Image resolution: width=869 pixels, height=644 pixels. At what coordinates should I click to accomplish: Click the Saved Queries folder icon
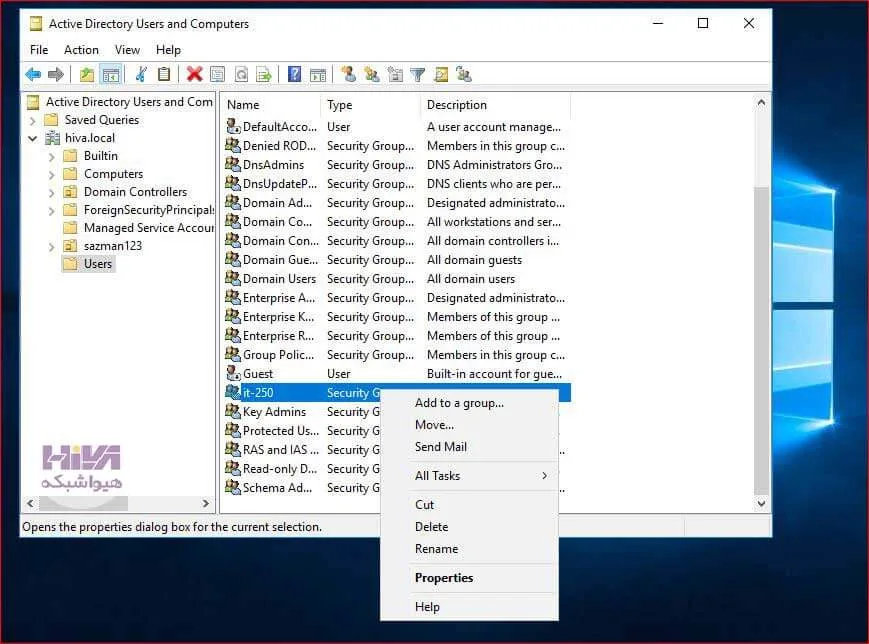[52, 120]
